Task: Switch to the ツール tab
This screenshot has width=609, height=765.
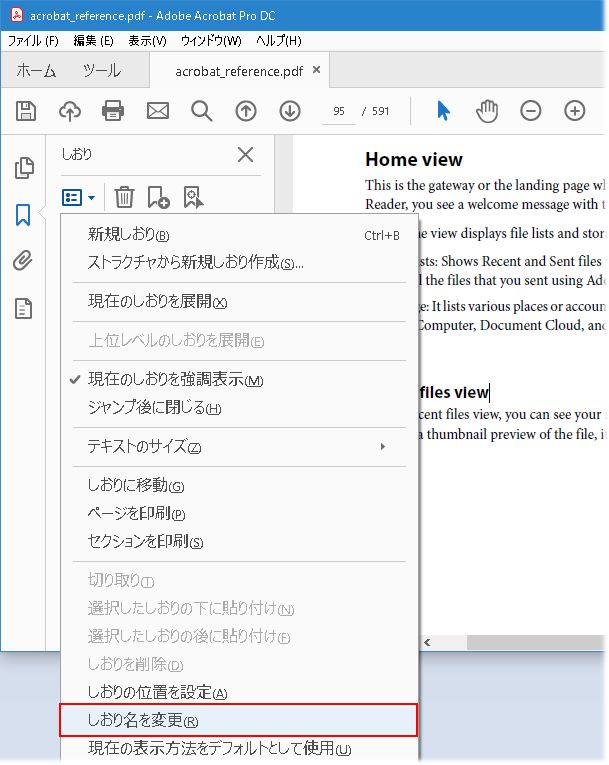Action: [x=102, y=71]
